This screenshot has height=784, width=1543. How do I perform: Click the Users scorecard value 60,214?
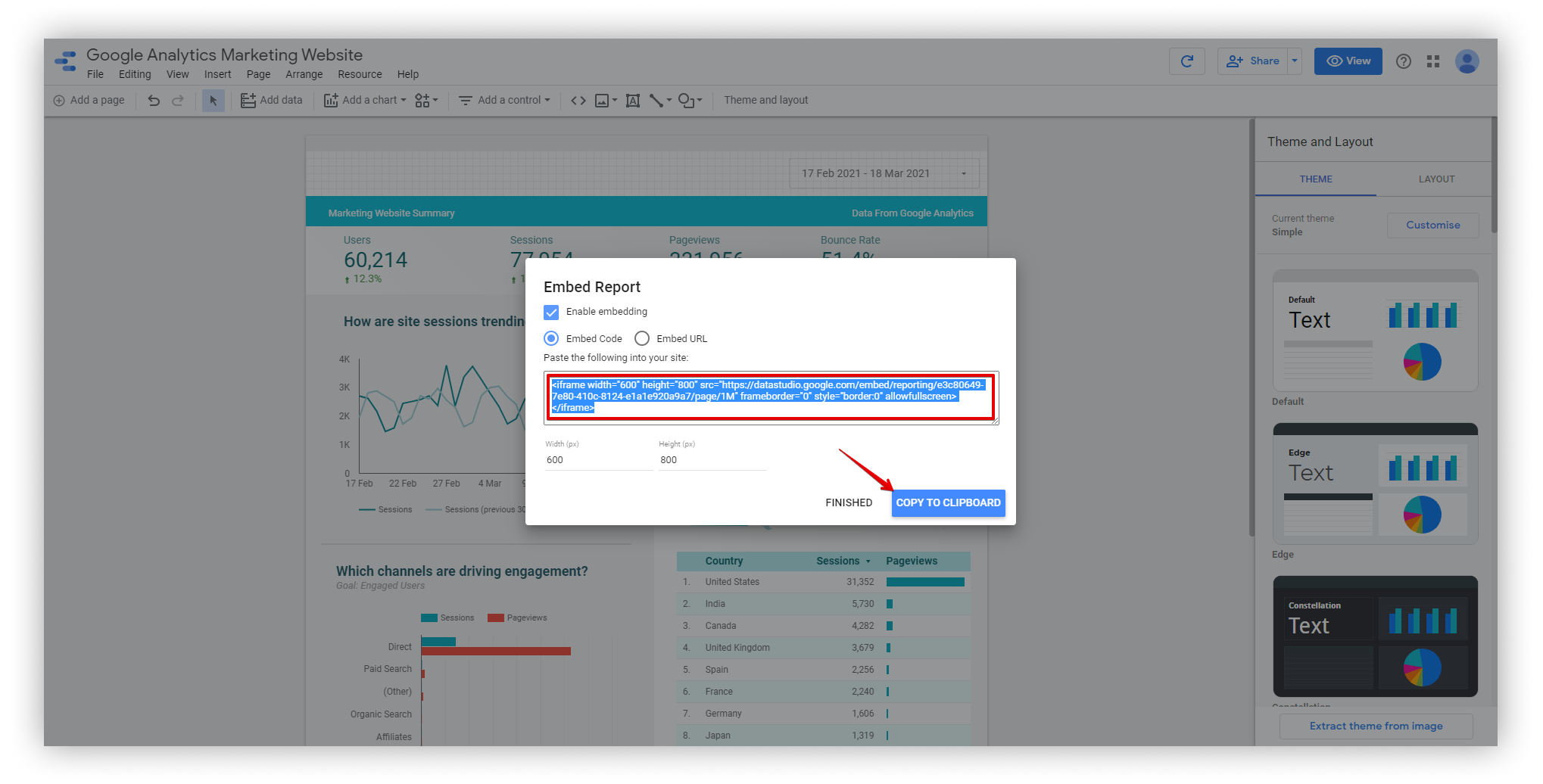tap(376, 260)
